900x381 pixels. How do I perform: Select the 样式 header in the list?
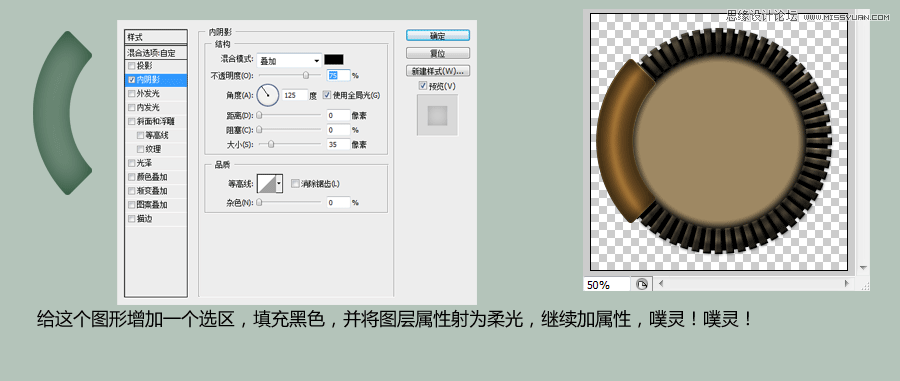[156, 36]
